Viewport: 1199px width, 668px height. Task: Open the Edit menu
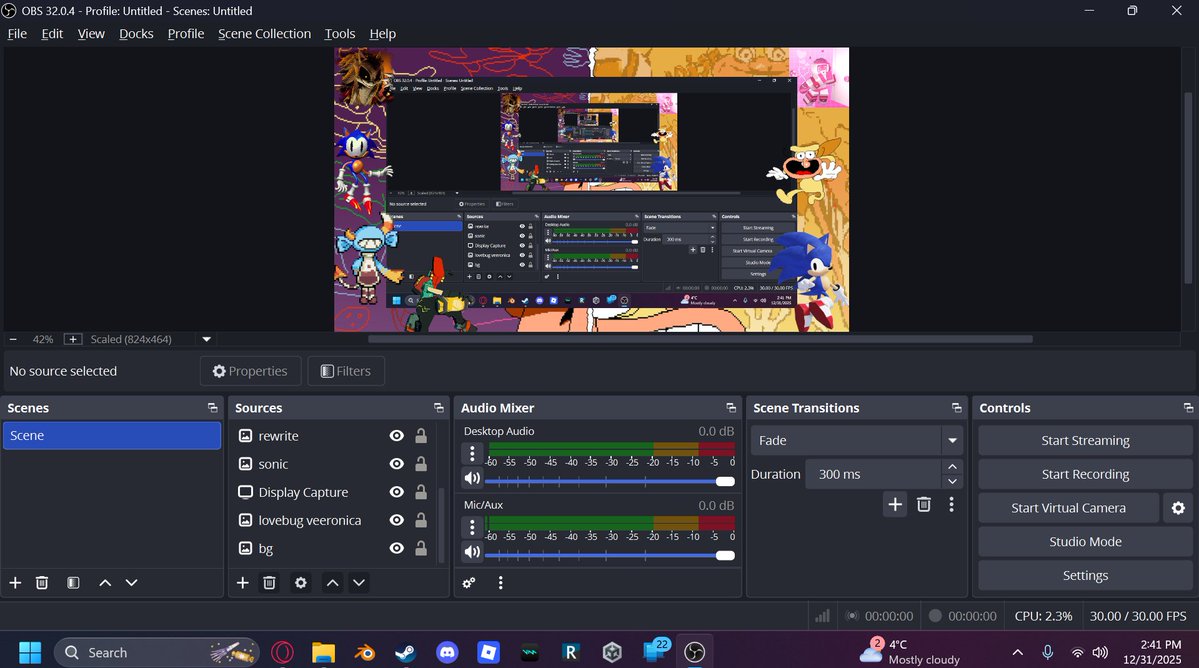[52, 34]
